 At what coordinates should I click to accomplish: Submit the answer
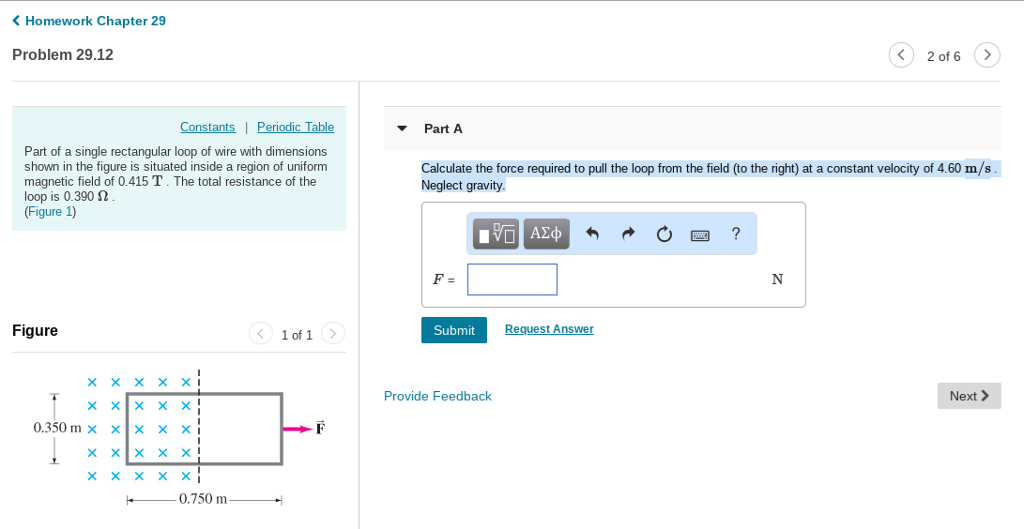point(454,330)
